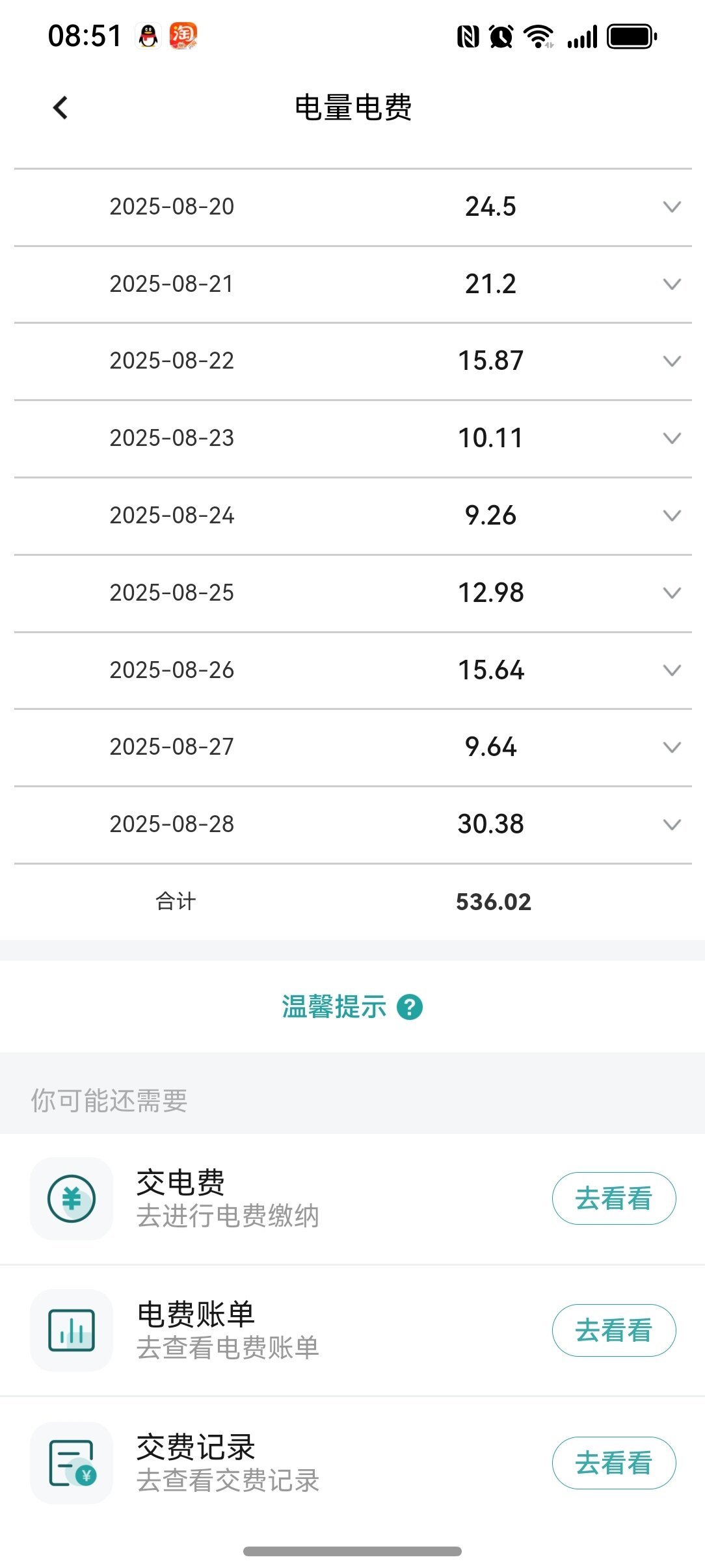Open 去看看 for 电费账单
The width and height of the screenshot is (705, 1568).
[613, 1330]
